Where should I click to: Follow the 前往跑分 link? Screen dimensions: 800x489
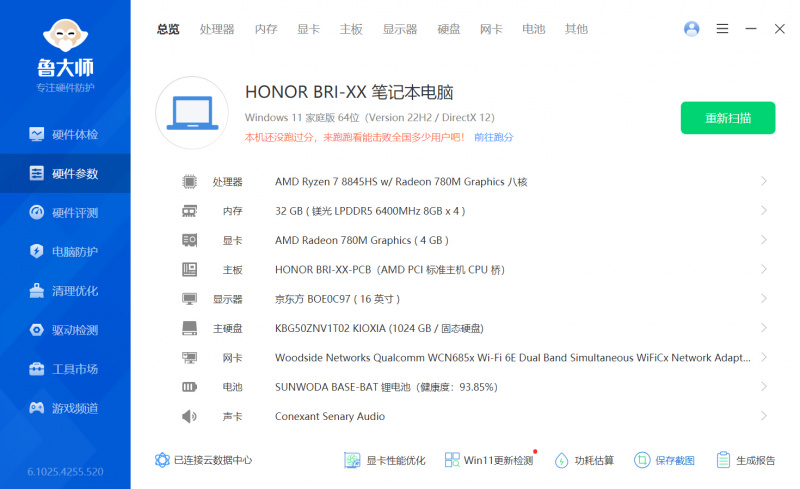493,137
